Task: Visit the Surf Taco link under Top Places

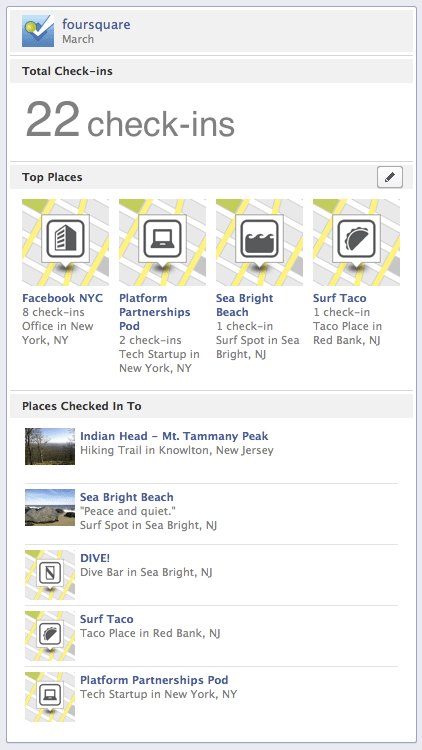Action: pos(340,298)
